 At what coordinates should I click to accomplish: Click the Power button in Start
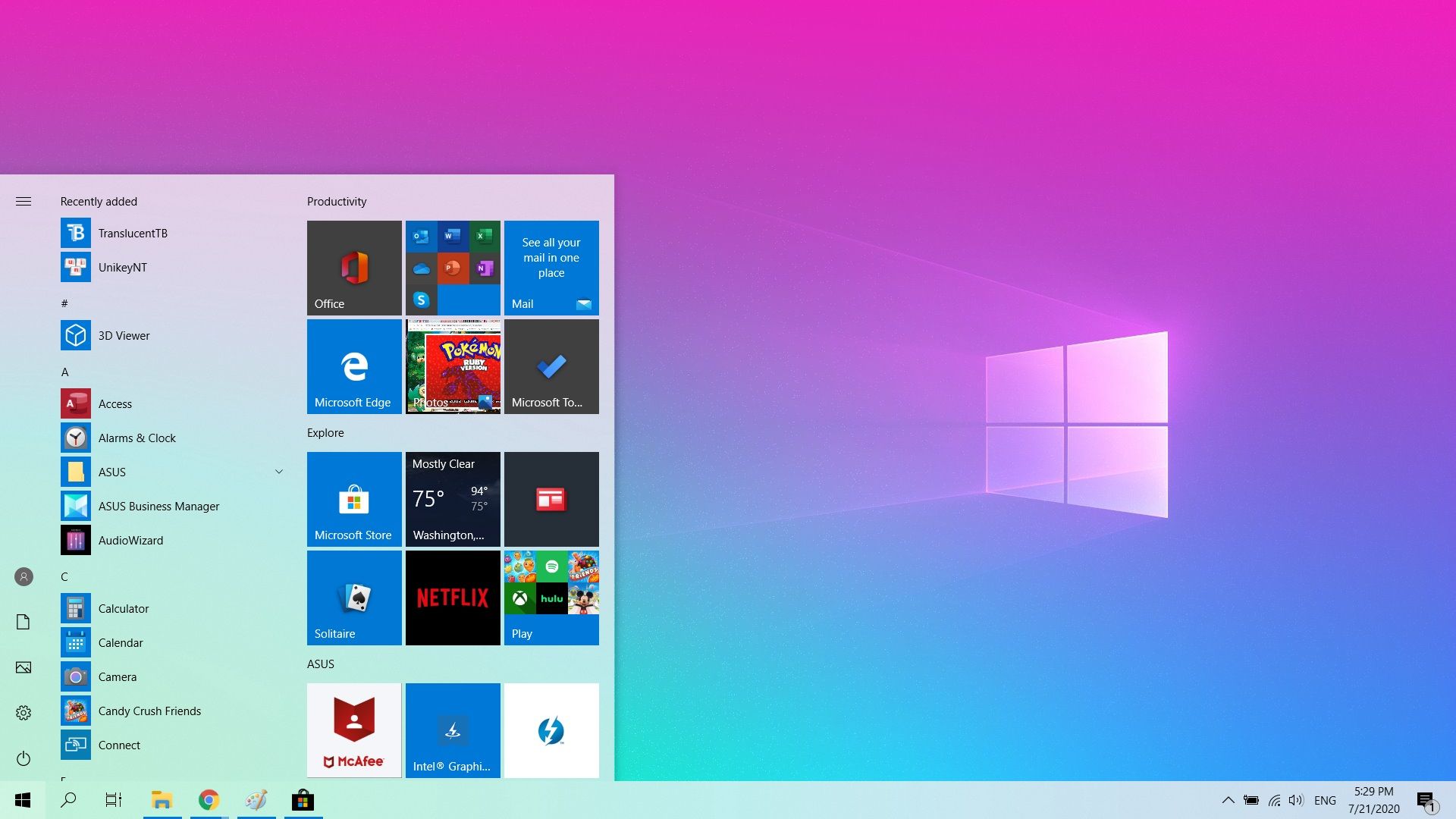pyautogui.click(x=24, y=758)
